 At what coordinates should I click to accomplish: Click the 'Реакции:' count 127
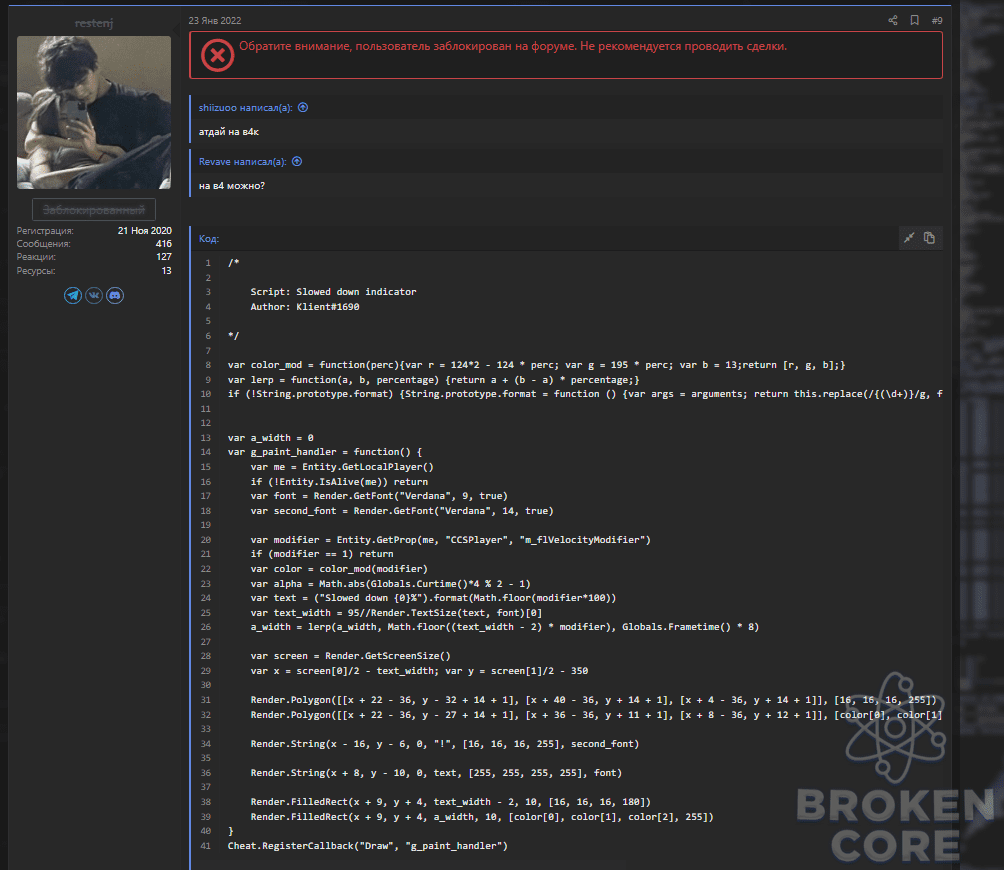[164, 257]
